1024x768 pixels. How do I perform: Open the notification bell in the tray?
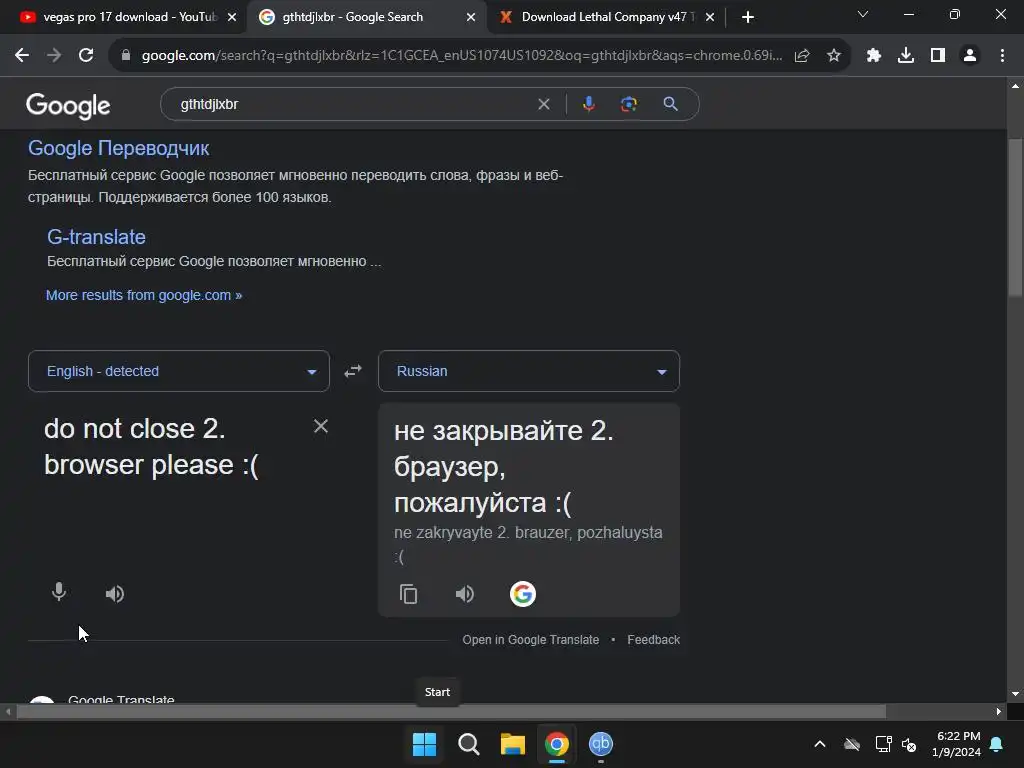(x=996, y=744)
